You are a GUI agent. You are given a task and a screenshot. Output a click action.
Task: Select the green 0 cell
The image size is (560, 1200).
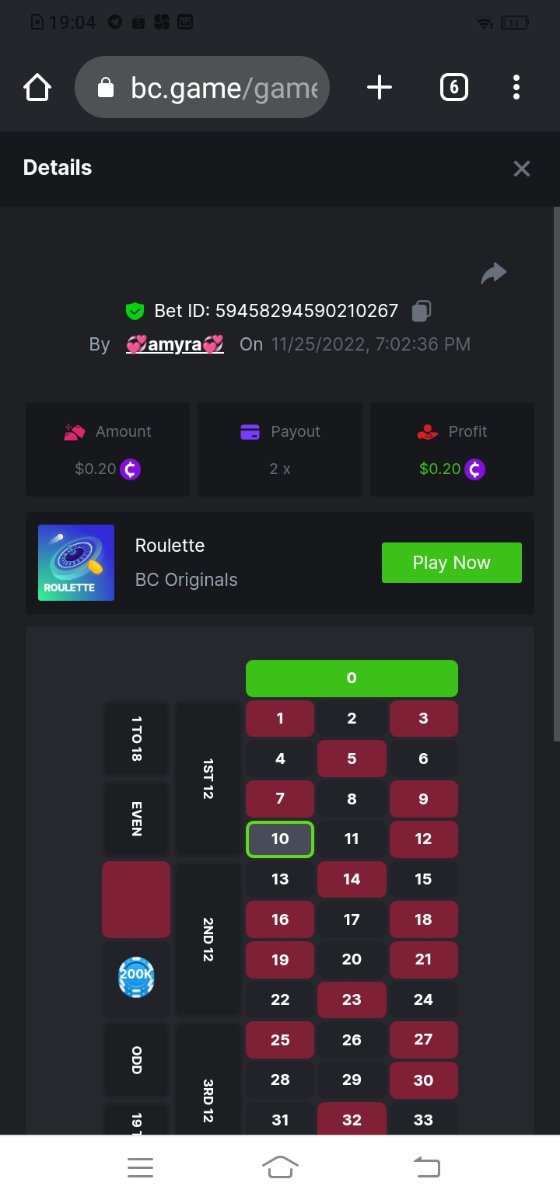[352, 678]
